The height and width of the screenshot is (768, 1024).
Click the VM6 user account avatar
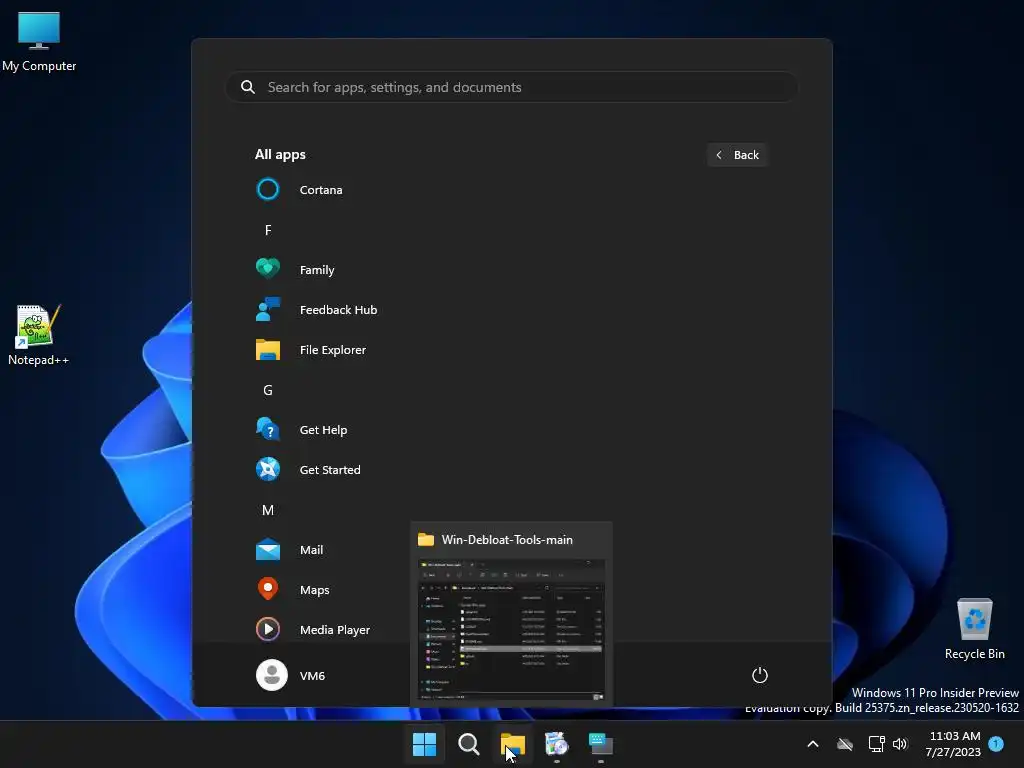[x=272, y=675]
